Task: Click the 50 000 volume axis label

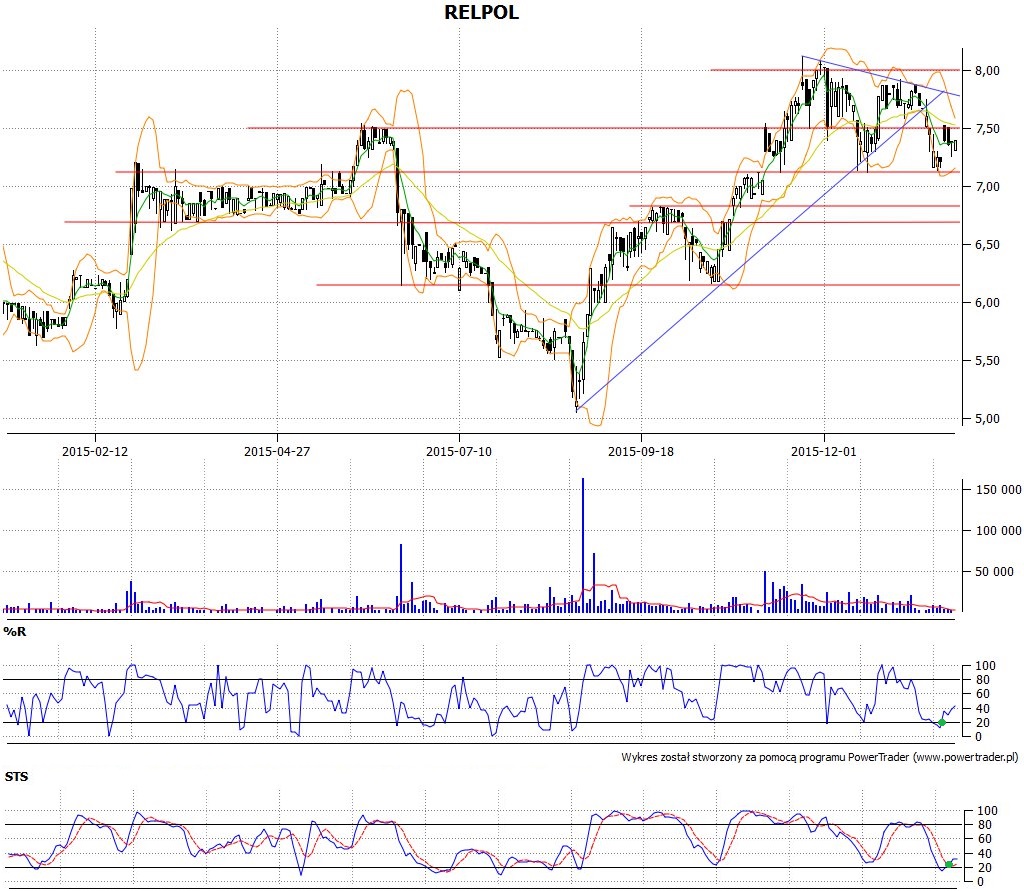Action: point(994,572)
